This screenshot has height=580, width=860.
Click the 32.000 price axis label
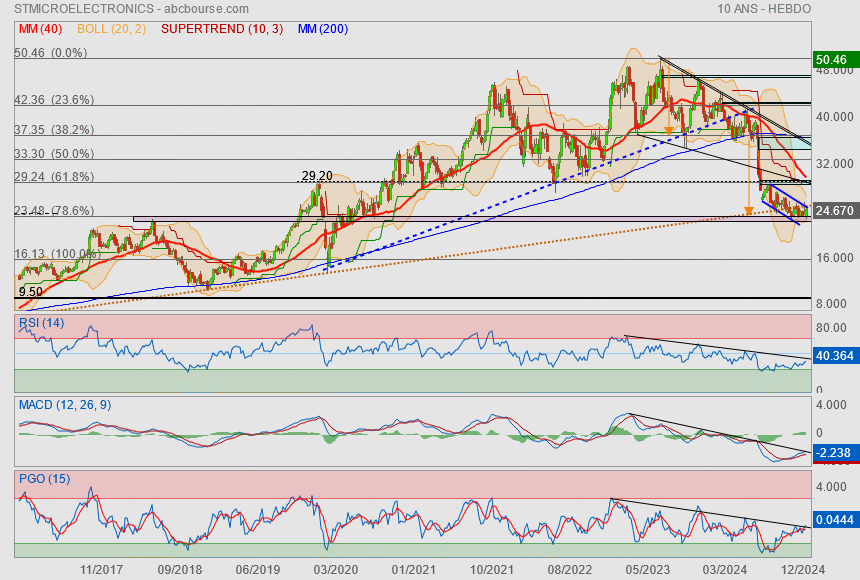pyautogui.click(x=835, y=164)
